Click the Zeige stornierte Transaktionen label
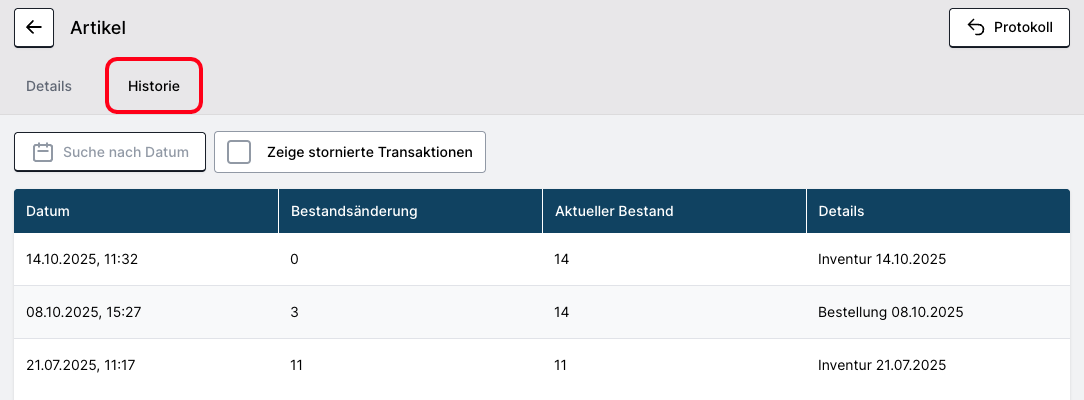 [x=370, y=152]
